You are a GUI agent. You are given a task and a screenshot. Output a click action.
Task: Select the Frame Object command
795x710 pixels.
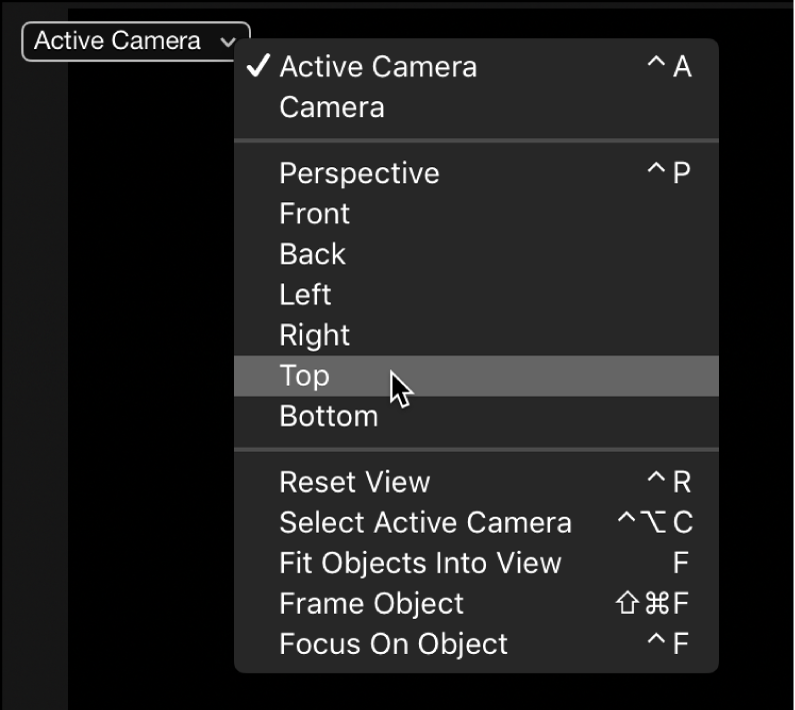click(371, 604)
